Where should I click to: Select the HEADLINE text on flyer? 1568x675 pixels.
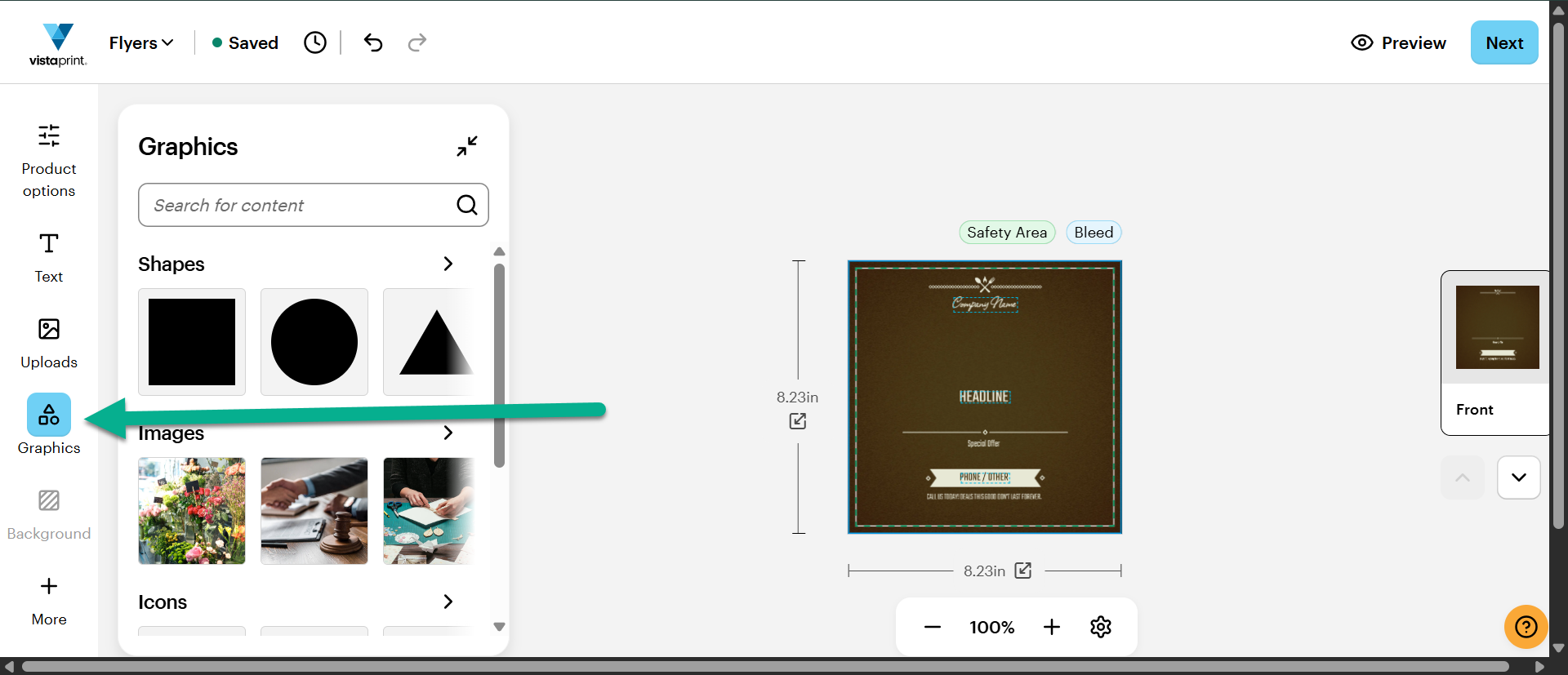(x=985, y=397)
